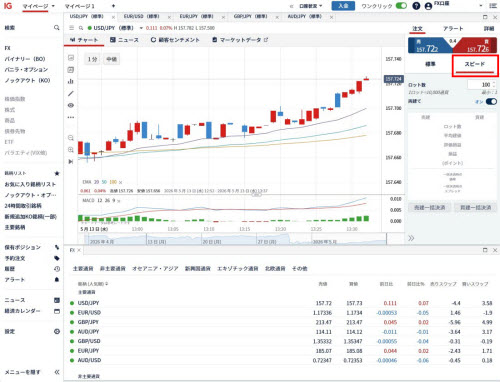Viewport: 500px width, 382px height.
Task: Click the IG logo
Action: (x=8, y=6)
